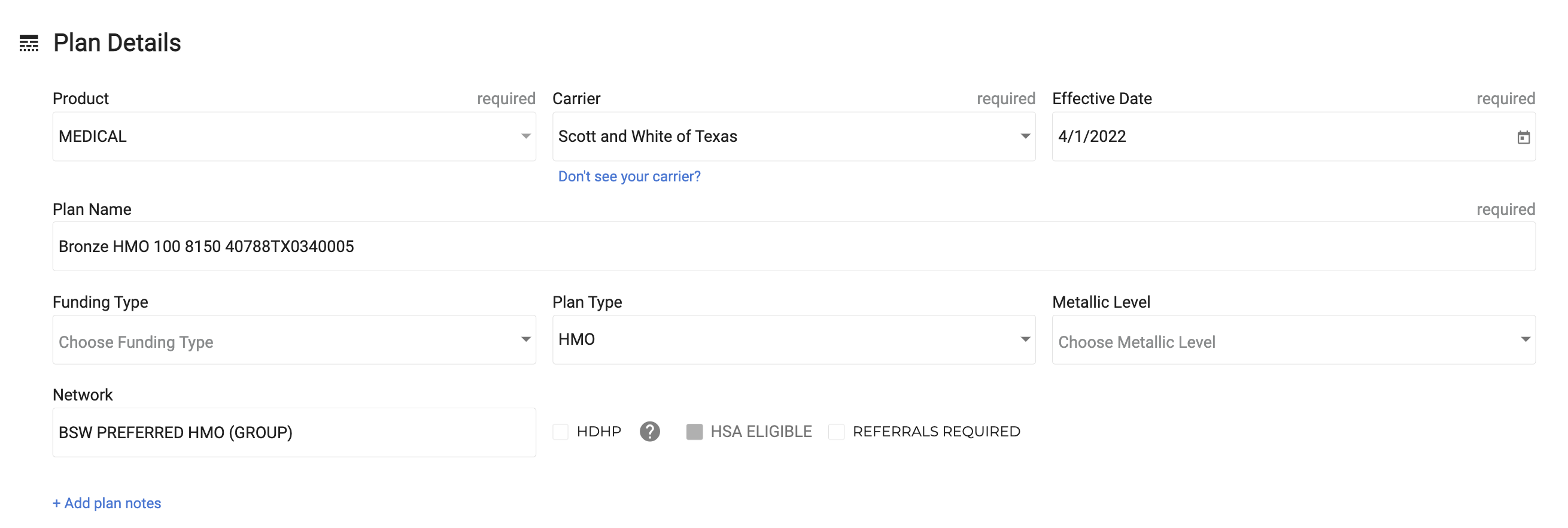Click the Plan Details heading text
The height and width of the screenshot is (528, 1568).
(x=117, y=43)
